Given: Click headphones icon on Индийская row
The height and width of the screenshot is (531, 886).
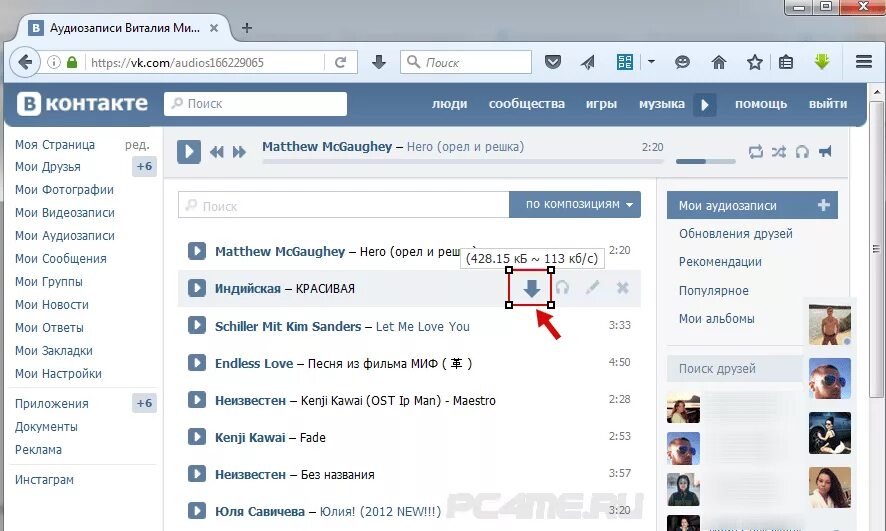Looking at the screenshot, I should [x=562, y=288].
